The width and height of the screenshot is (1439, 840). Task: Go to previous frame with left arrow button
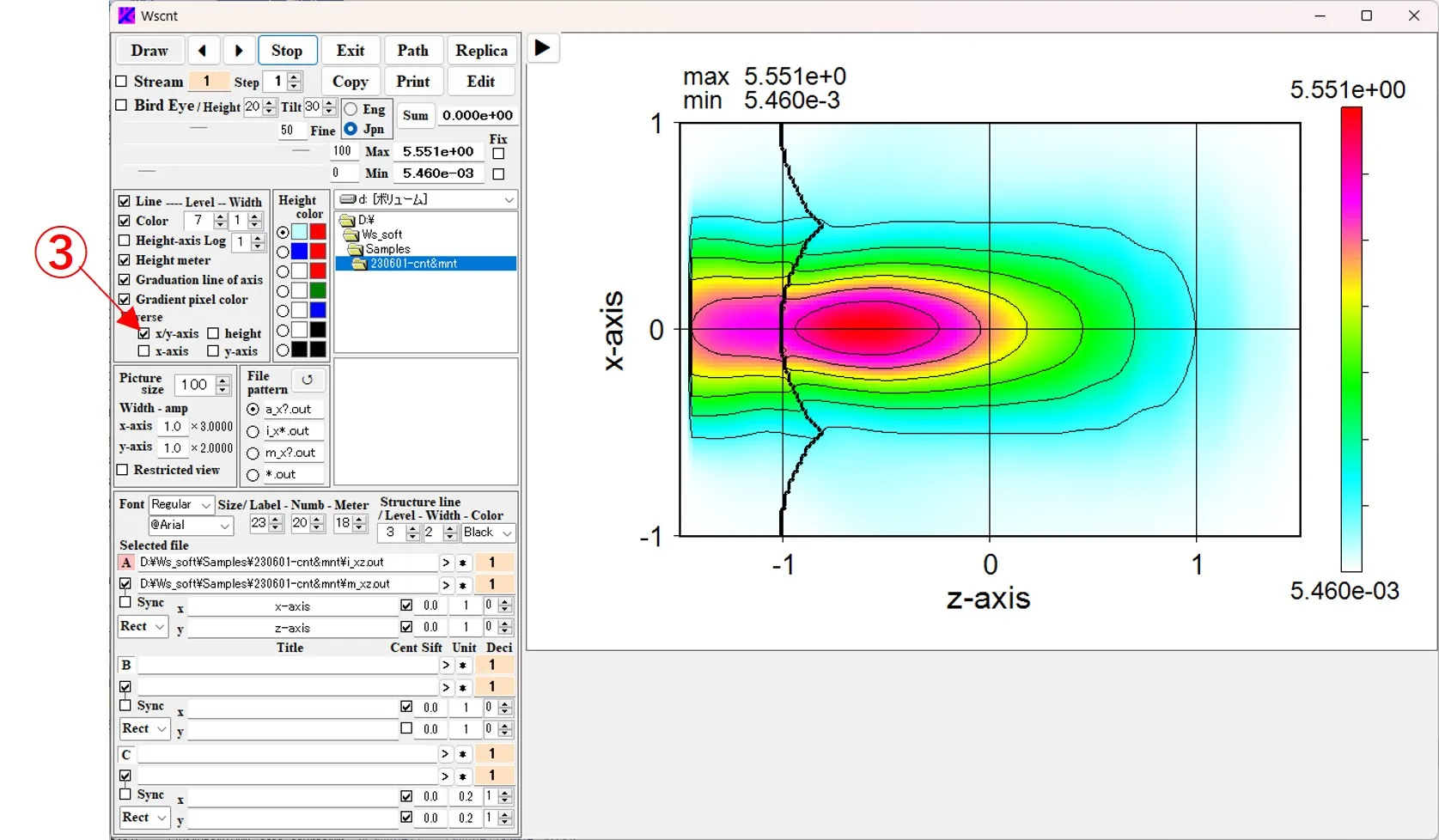[203, 51]
